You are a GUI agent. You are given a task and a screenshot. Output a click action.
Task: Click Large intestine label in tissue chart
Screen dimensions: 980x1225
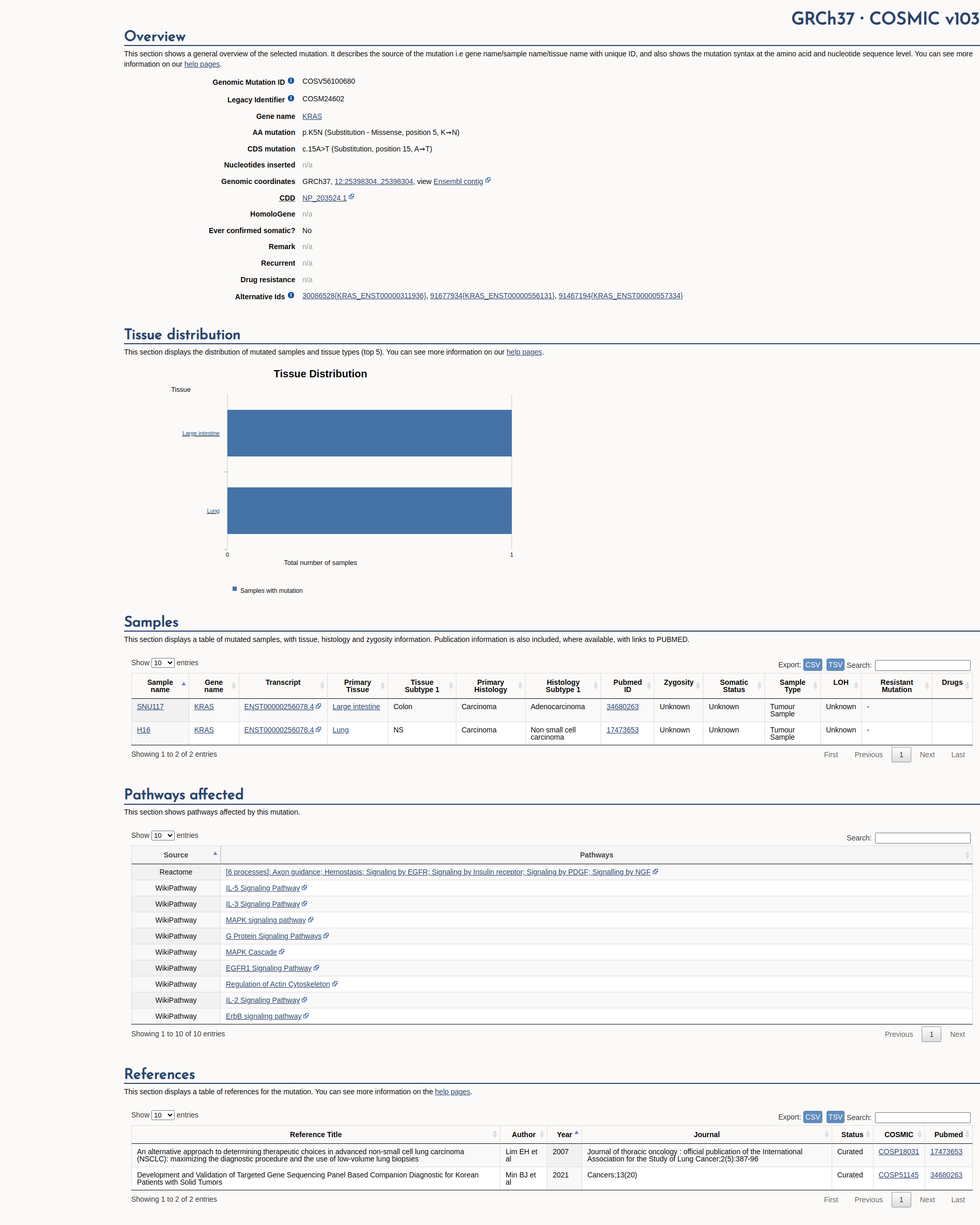point(201,433)
